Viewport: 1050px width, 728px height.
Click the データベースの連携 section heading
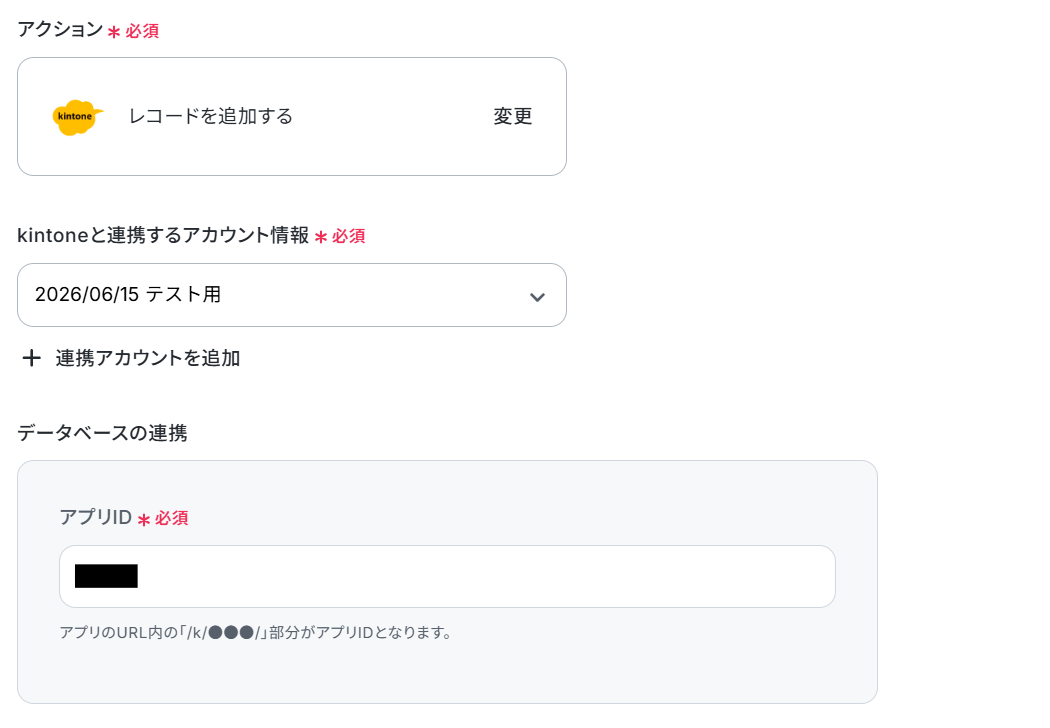[x=102, y=433]
